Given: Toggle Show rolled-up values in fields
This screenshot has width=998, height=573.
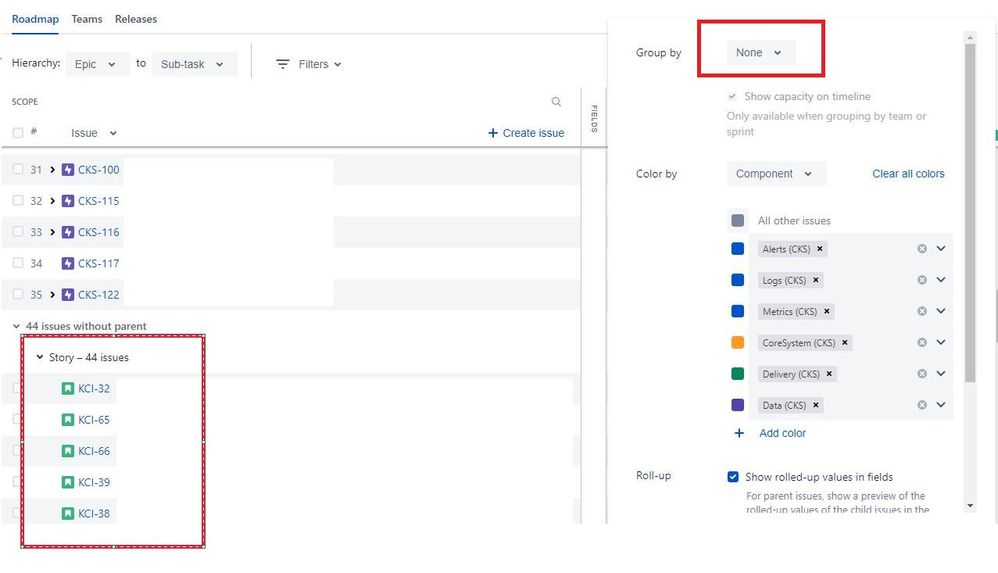Looking at the screenshot, I should 733,477.
